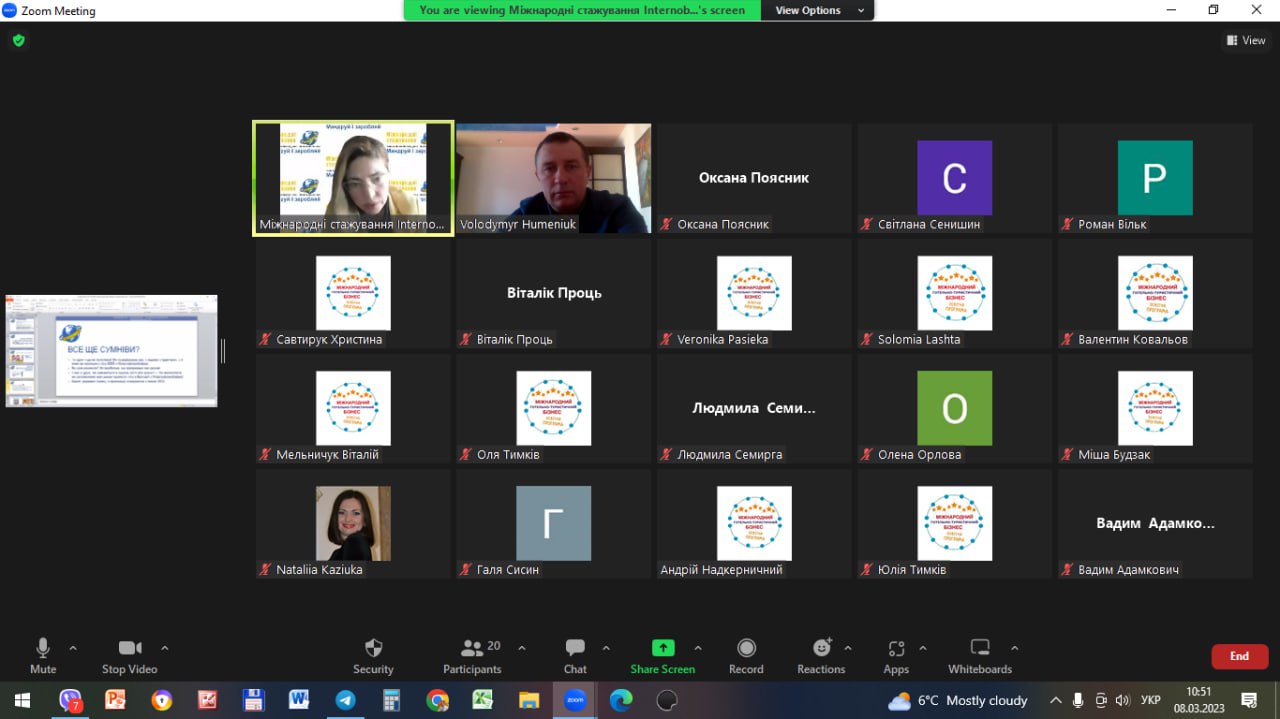Select the shared presentation screen thumbnail
This screenshot has height=719, width=1280.
[x=111, y=351]
